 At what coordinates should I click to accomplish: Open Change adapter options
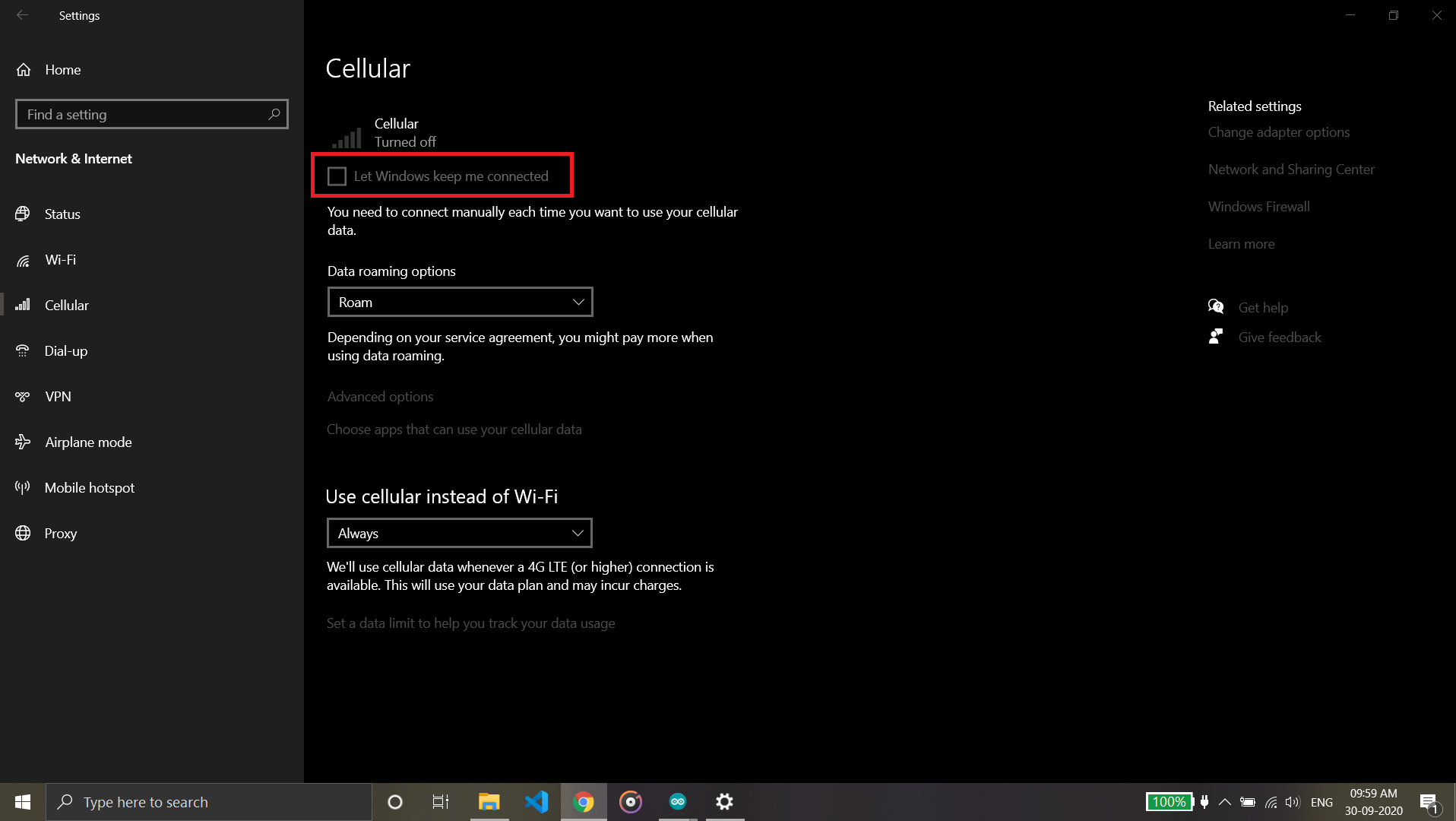point(1279,132)
